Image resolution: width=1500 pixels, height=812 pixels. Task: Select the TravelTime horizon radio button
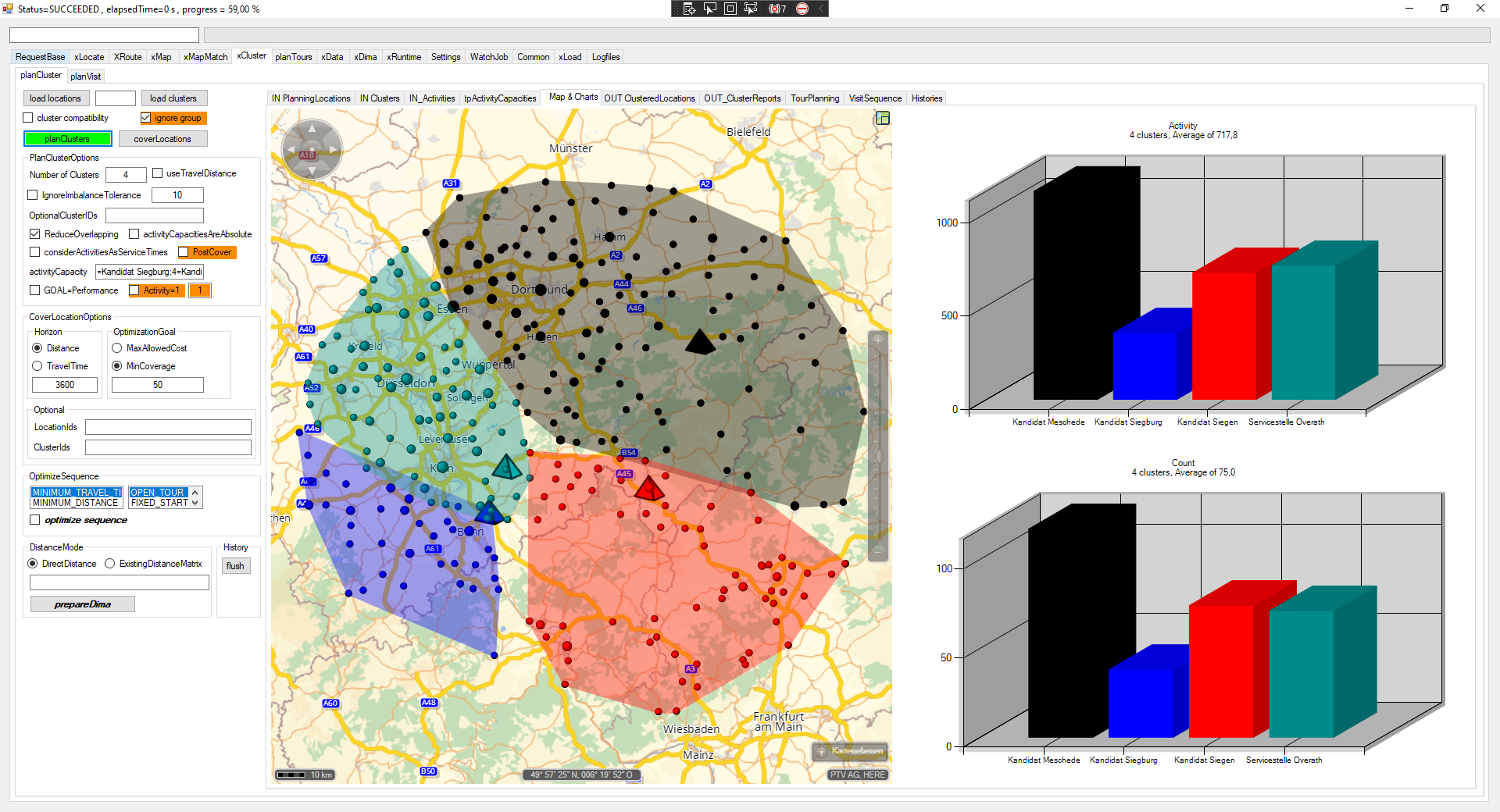click(37, 366)
